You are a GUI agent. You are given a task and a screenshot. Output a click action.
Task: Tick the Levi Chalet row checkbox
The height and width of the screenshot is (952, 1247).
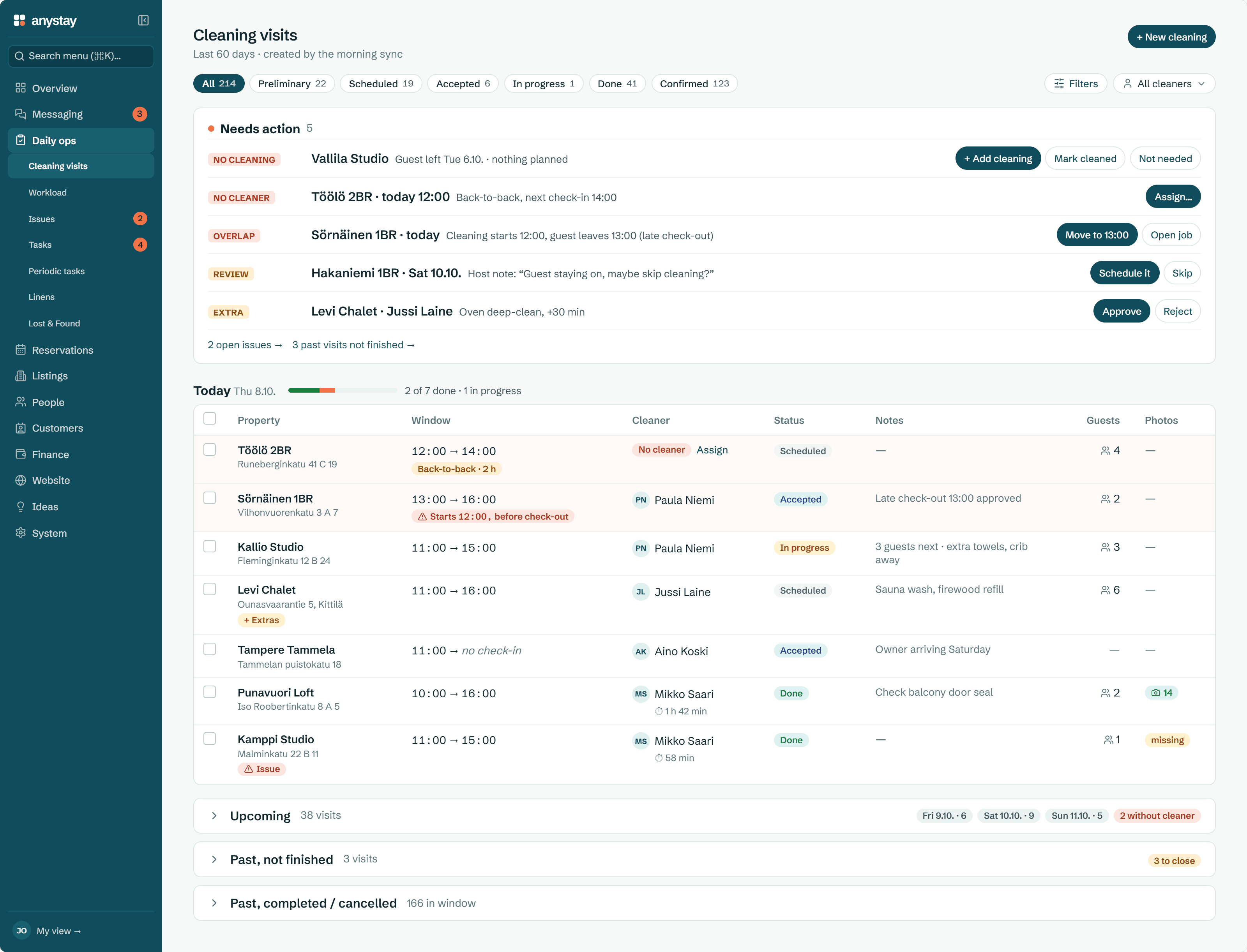pyautogui.click(x=210, y=589)
